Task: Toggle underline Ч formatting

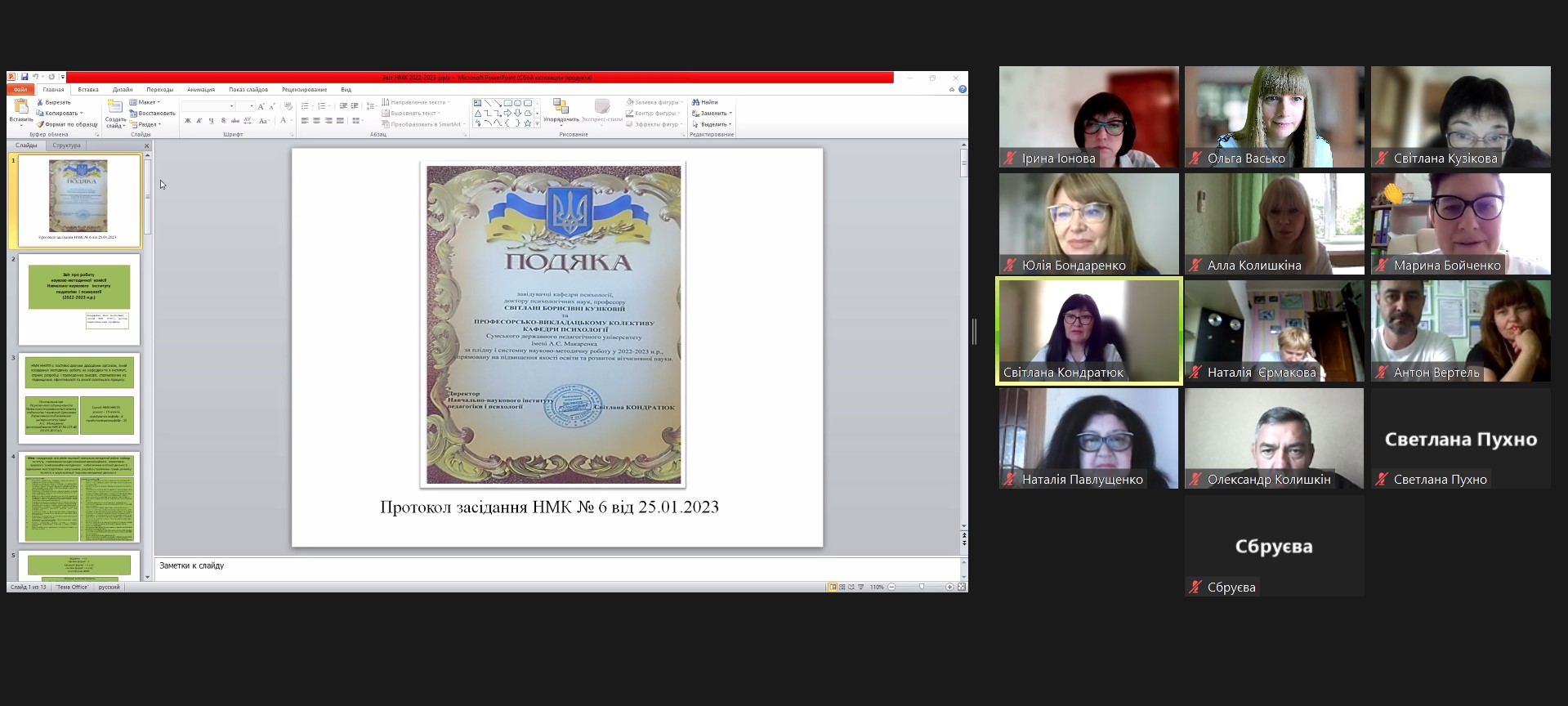Action: click(211, 121)
